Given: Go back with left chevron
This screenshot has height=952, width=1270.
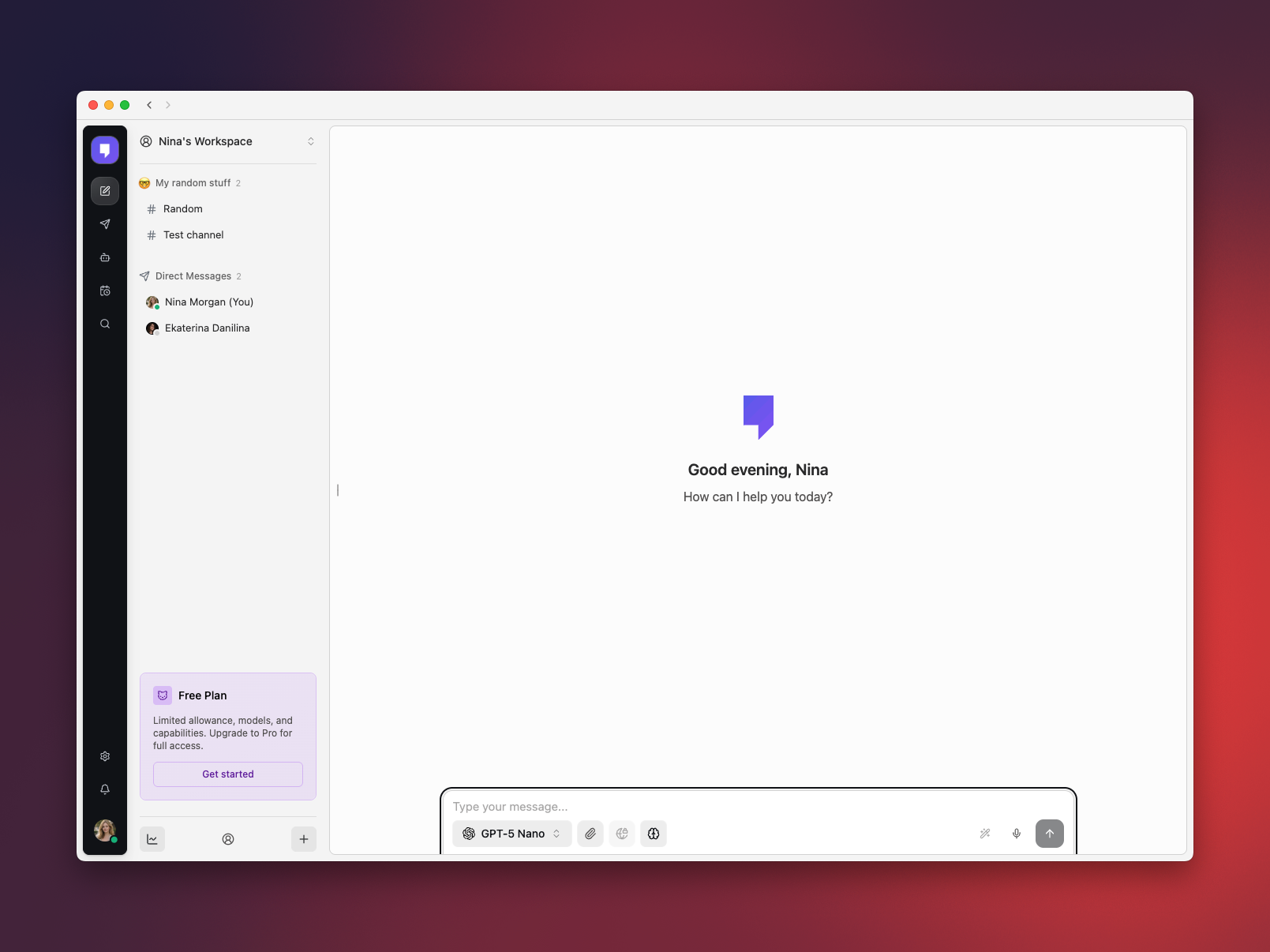Looking at the screenshot, I should [149, 105].
